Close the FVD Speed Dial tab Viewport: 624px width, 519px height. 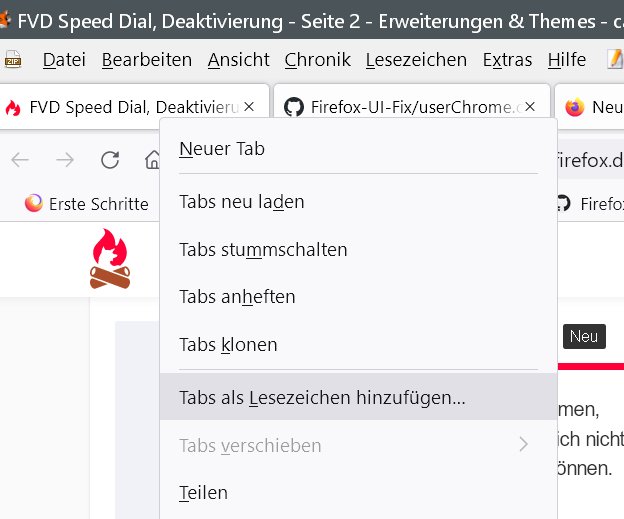pos(250,106)
